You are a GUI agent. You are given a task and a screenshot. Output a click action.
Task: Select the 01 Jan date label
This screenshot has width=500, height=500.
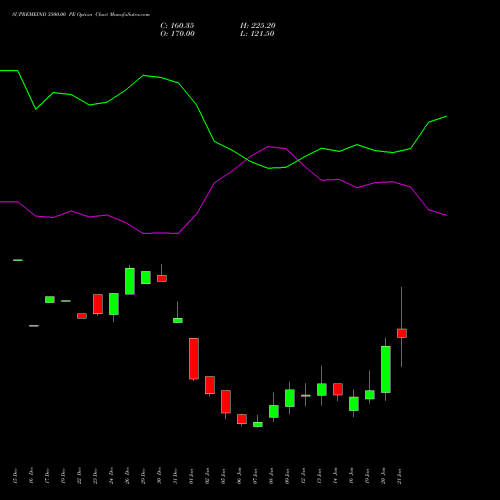pyautogui.click(x=191, y=476)
